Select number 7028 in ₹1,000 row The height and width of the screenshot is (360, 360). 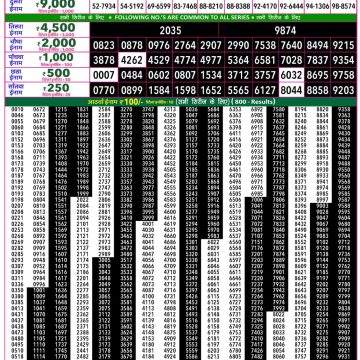point(291,60)
